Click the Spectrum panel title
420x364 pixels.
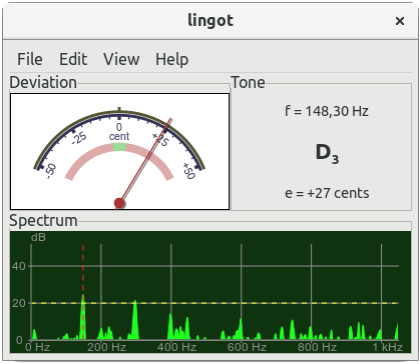43,221
